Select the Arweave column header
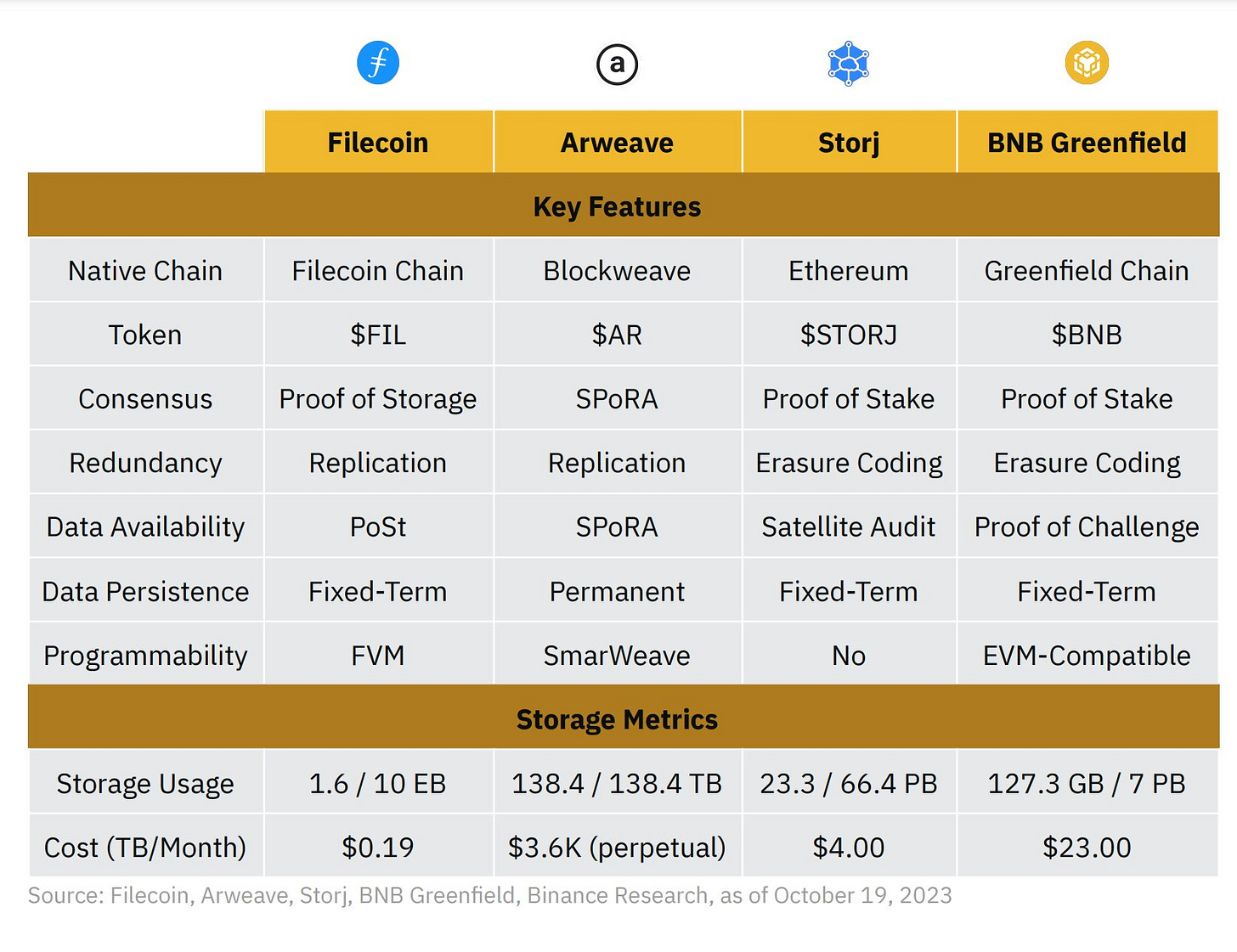This screenshot has height=952, width=1237. tap(618, 142)
